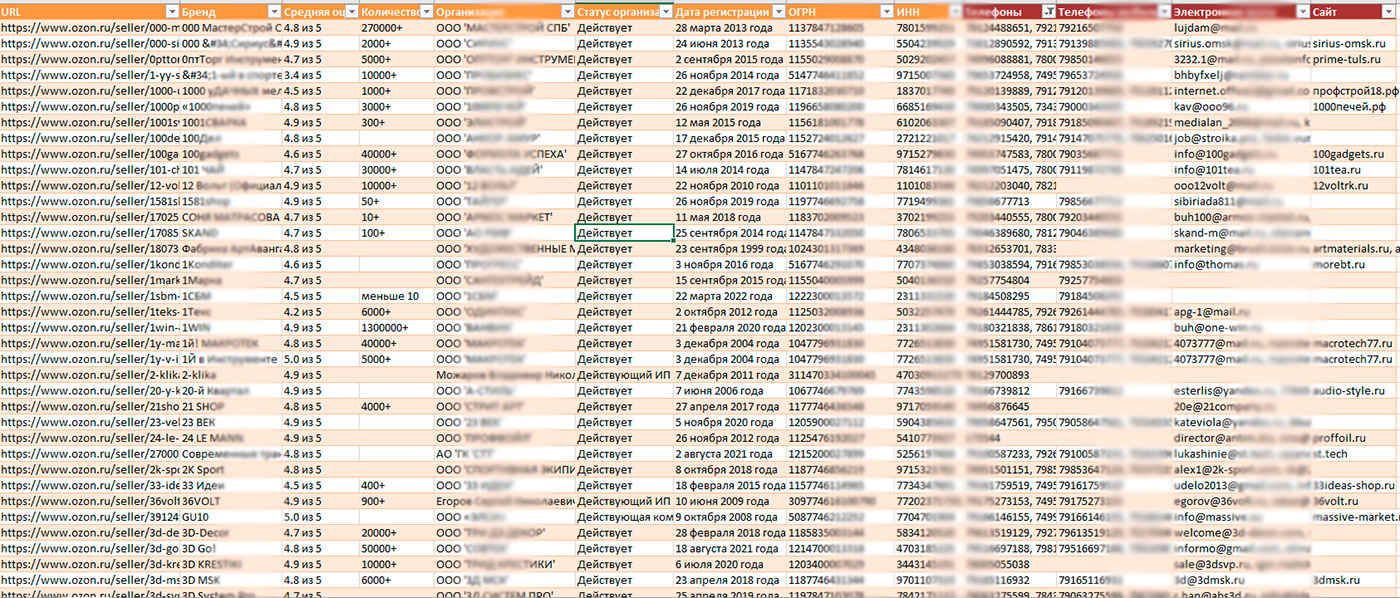Screen dimensions: 1400x598
Task: Select the site cell proffoil.ru
Action: coord(1352,437)
